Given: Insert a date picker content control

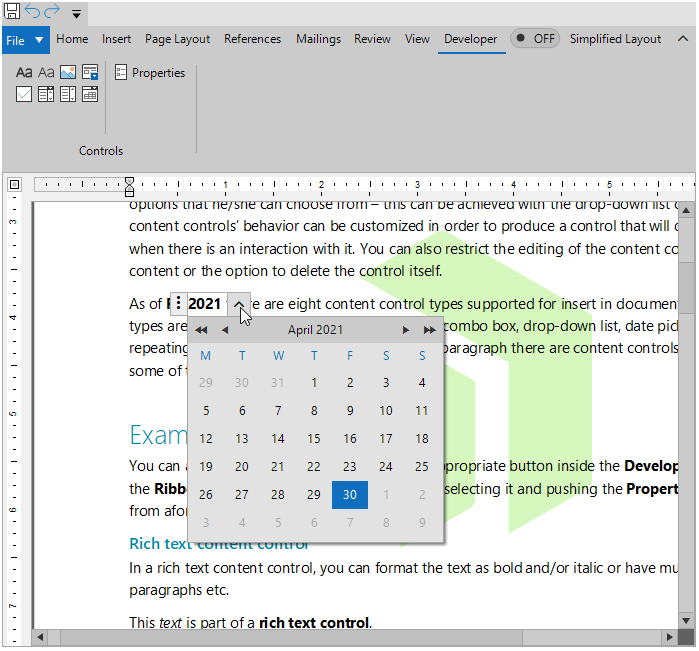Looking at the screenshot, I should click(90, 94).
